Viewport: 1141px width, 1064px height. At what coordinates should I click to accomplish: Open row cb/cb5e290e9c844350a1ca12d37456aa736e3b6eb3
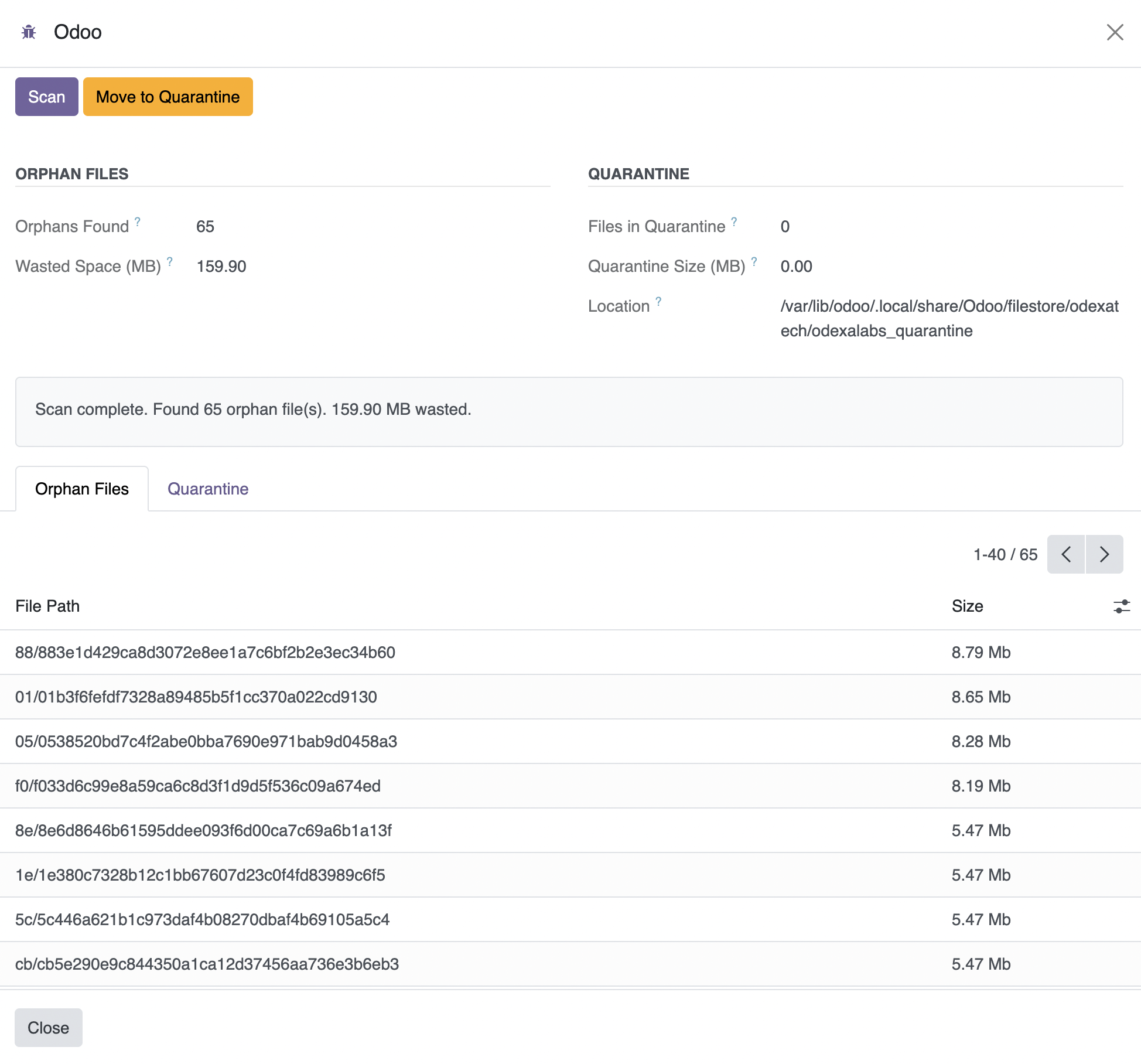pos(570,964)
